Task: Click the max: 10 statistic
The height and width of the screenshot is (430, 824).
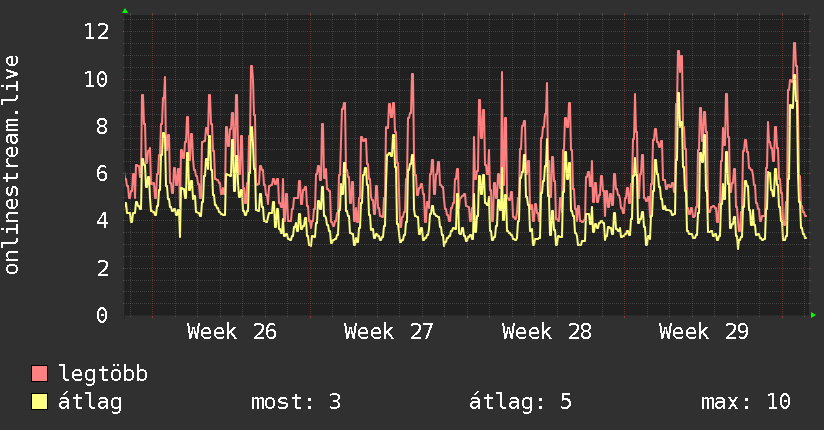Action: pos(746,402)
